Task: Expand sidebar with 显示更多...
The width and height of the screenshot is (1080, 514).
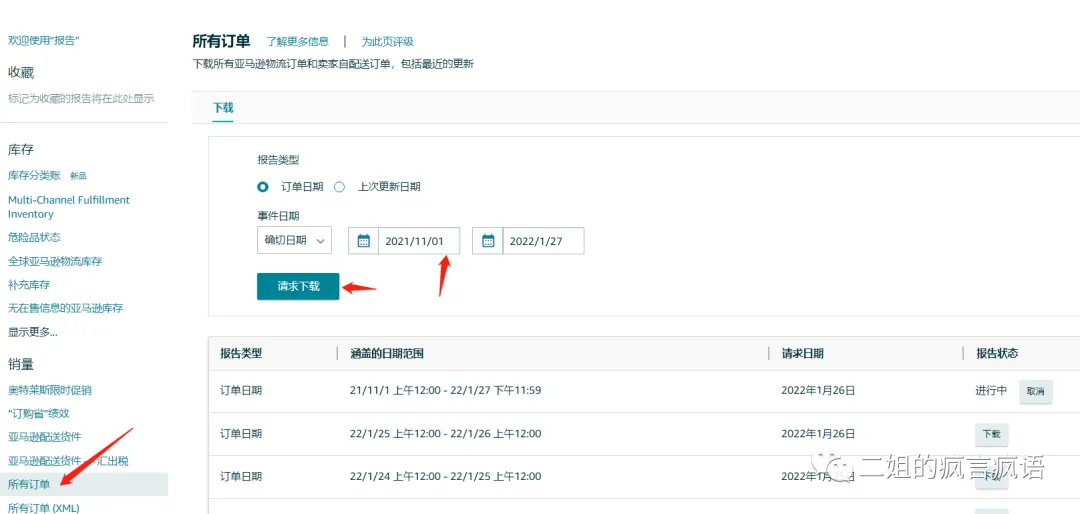Action: (32, 332)
